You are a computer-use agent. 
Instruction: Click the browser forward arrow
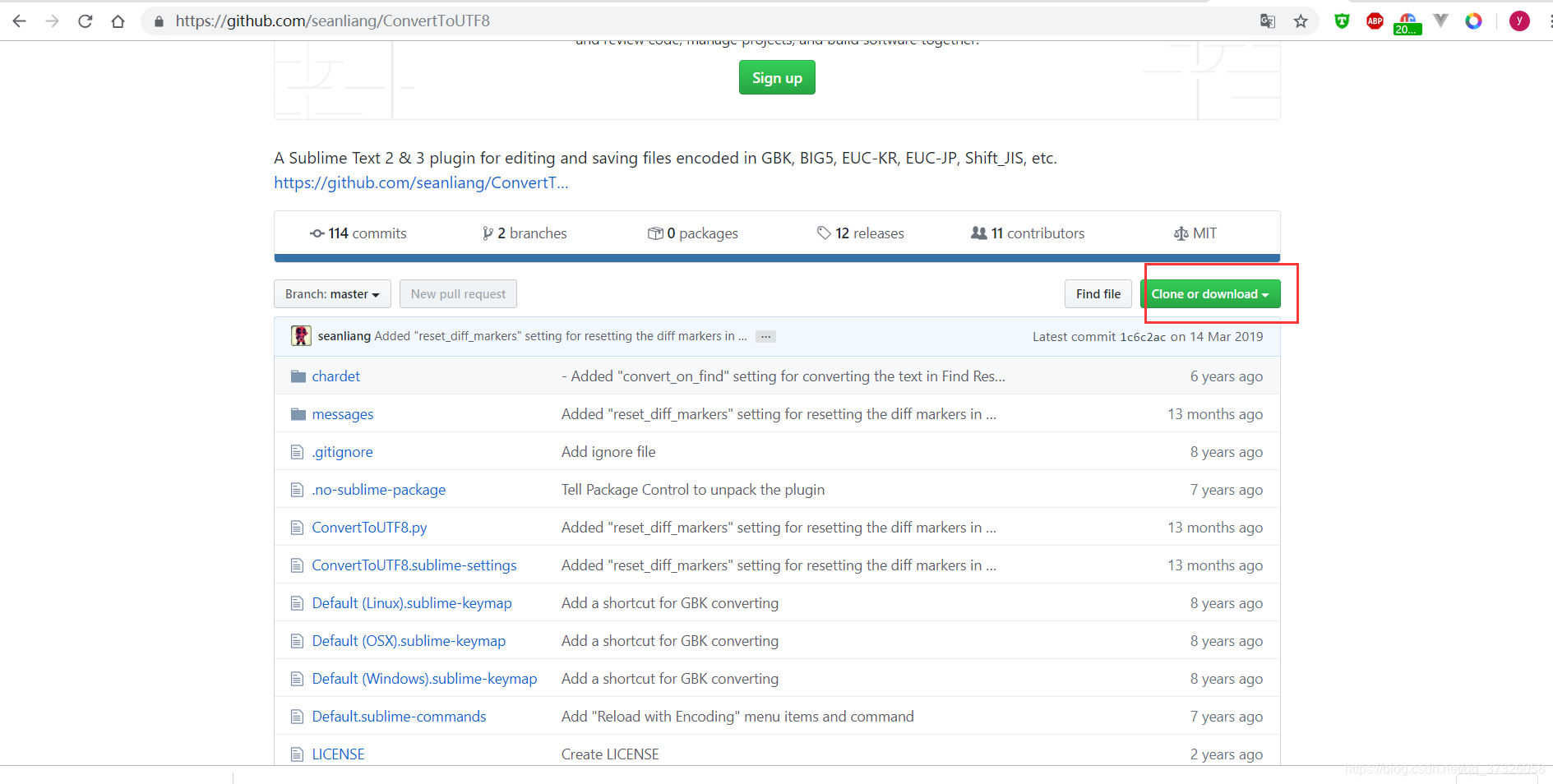click(x=53, y=21)
